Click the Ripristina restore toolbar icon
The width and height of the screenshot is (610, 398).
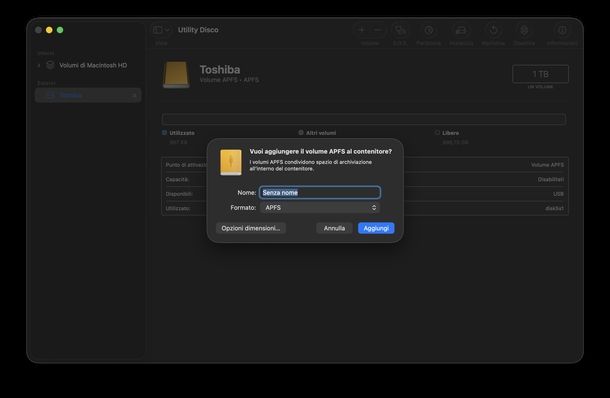493,30
